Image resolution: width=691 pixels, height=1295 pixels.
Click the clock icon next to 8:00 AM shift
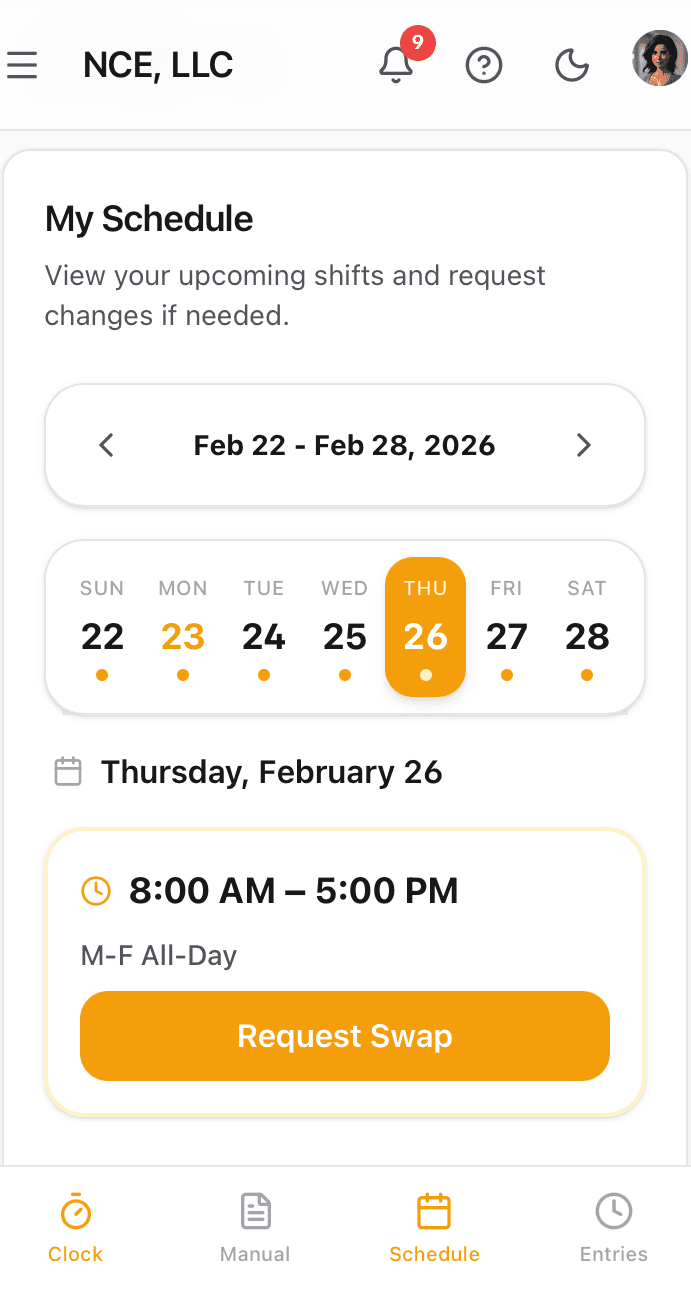click(95, 890)
